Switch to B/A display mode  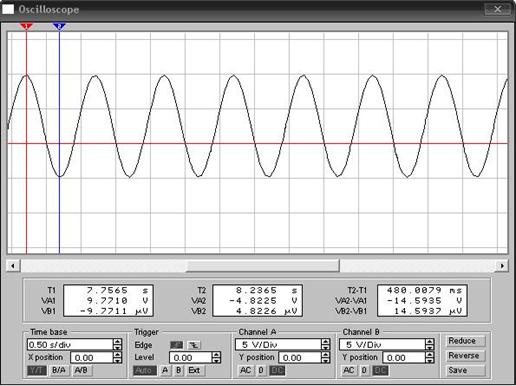point(59,370)
